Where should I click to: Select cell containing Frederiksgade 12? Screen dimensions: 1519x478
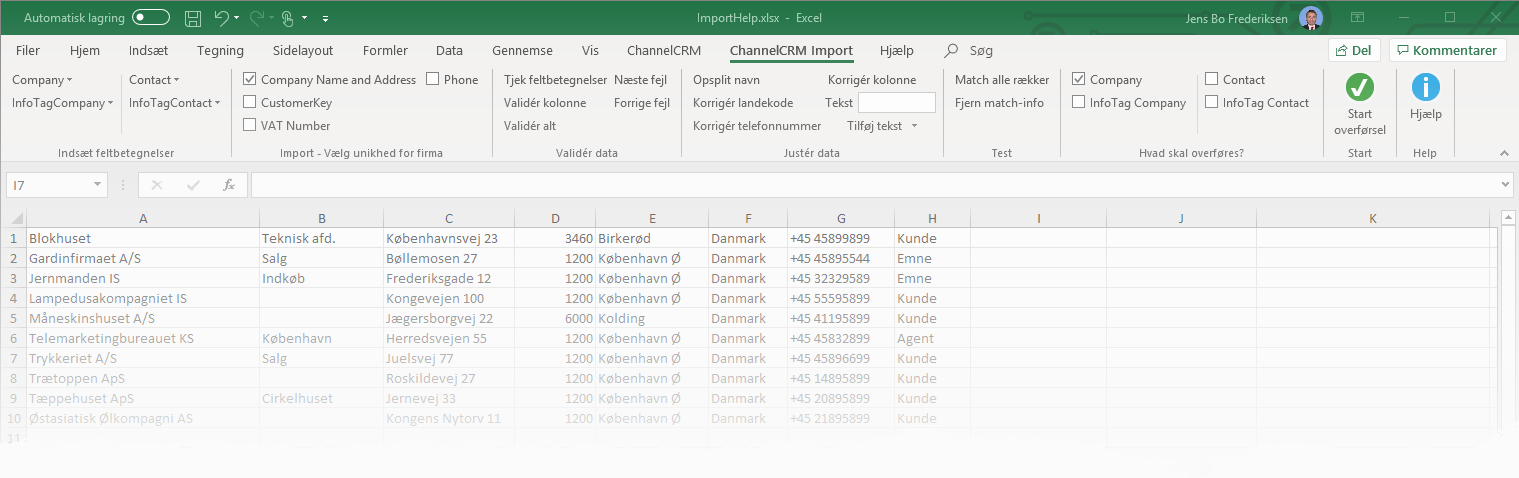[448, 279]
